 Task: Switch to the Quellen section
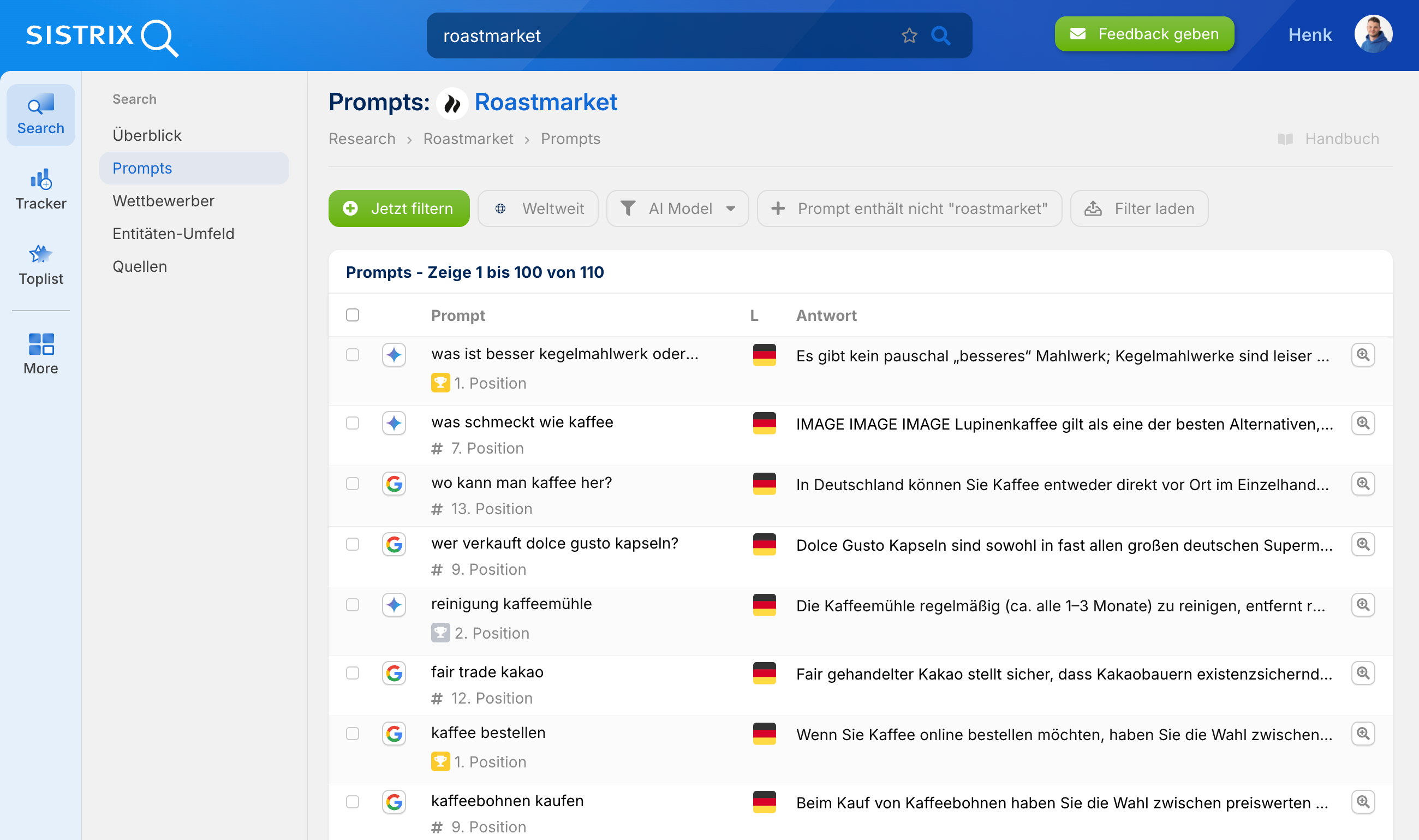(x=139, y=266)
